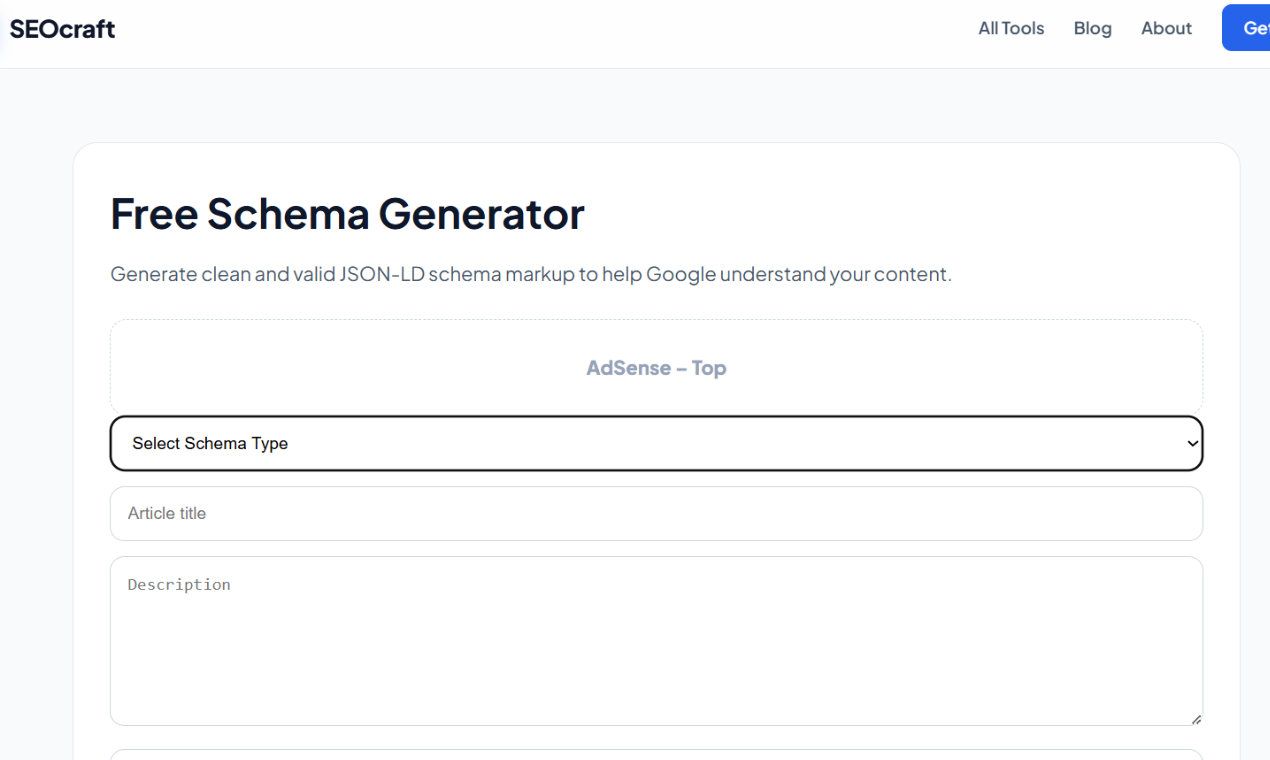Click the word Google in the subtitle
1270x760 pixels.
point(680,274)
